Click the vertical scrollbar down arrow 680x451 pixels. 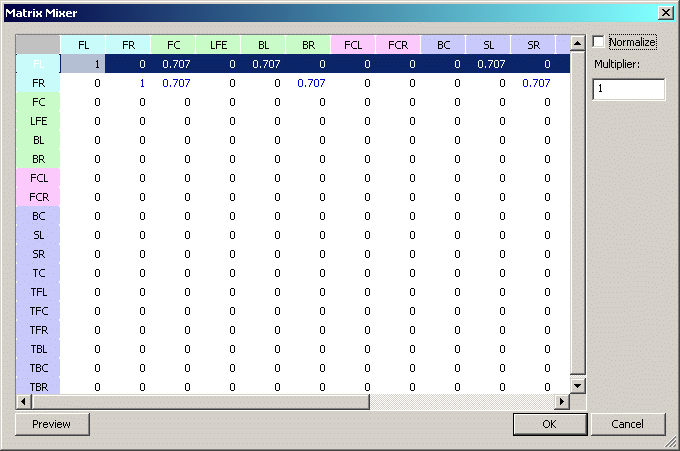coord(577,386)
